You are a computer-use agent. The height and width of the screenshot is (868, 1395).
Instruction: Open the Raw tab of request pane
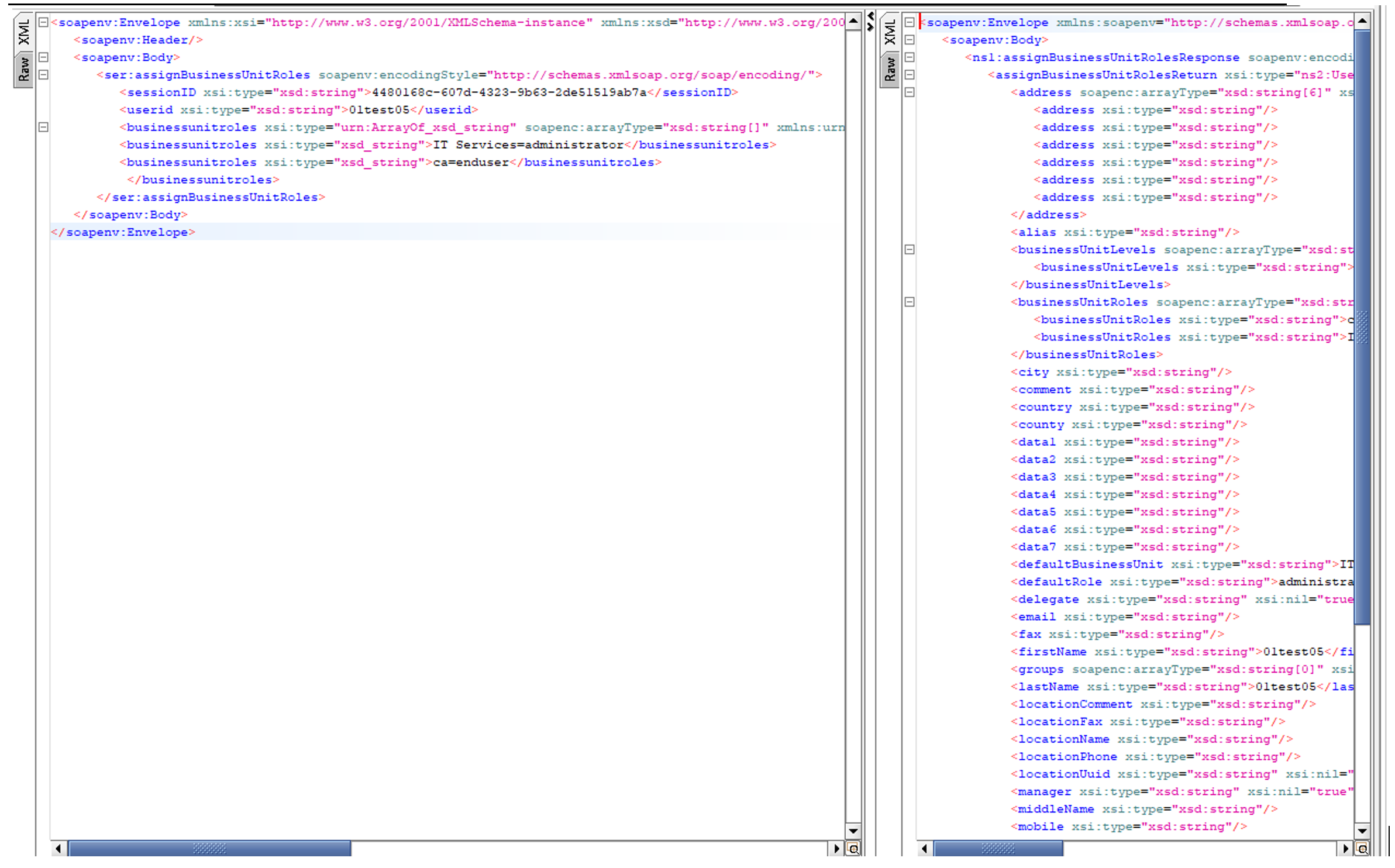[23, 69]
